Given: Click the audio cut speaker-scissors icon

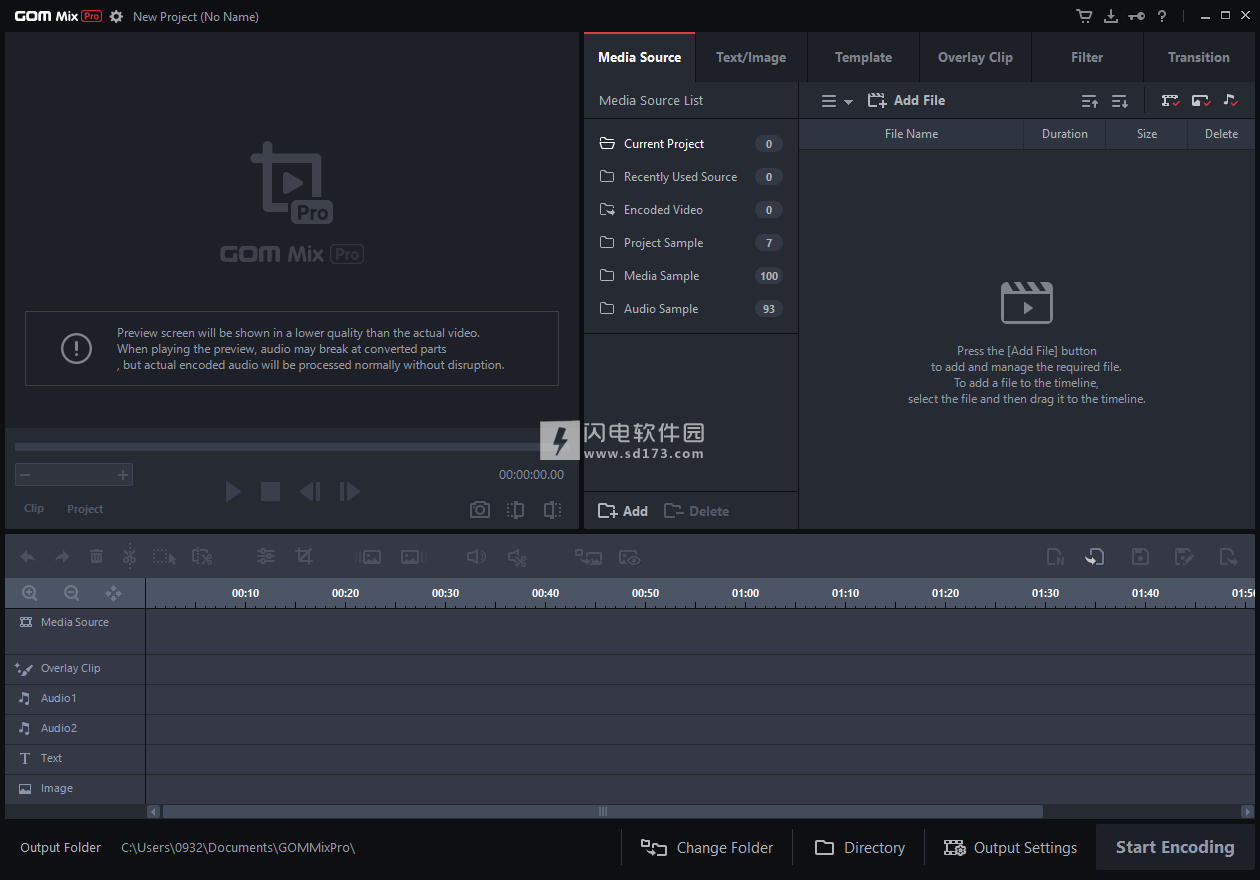Looking at the screenshot, I should pyautogui.click(x=517, y=557).
